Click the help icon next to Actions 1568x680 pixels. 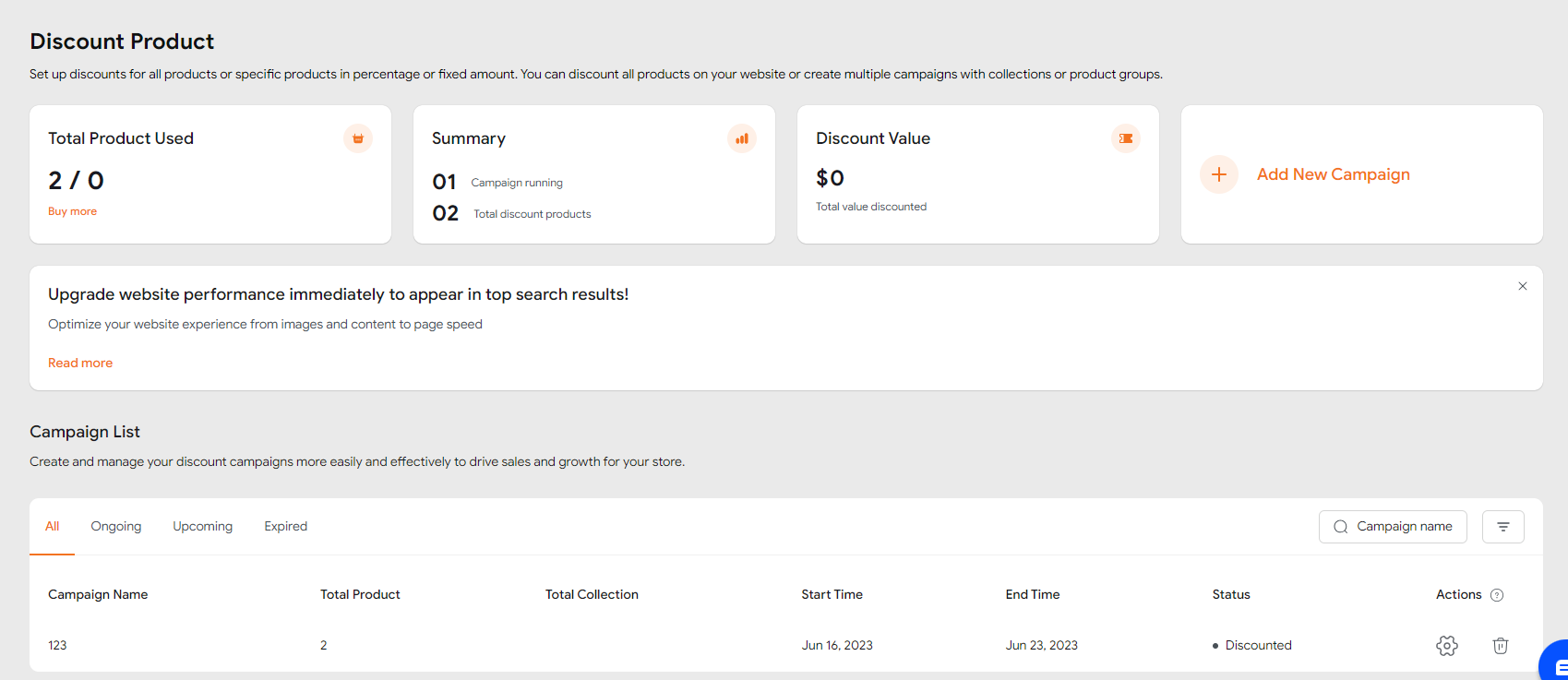[x=1497, y=595]
